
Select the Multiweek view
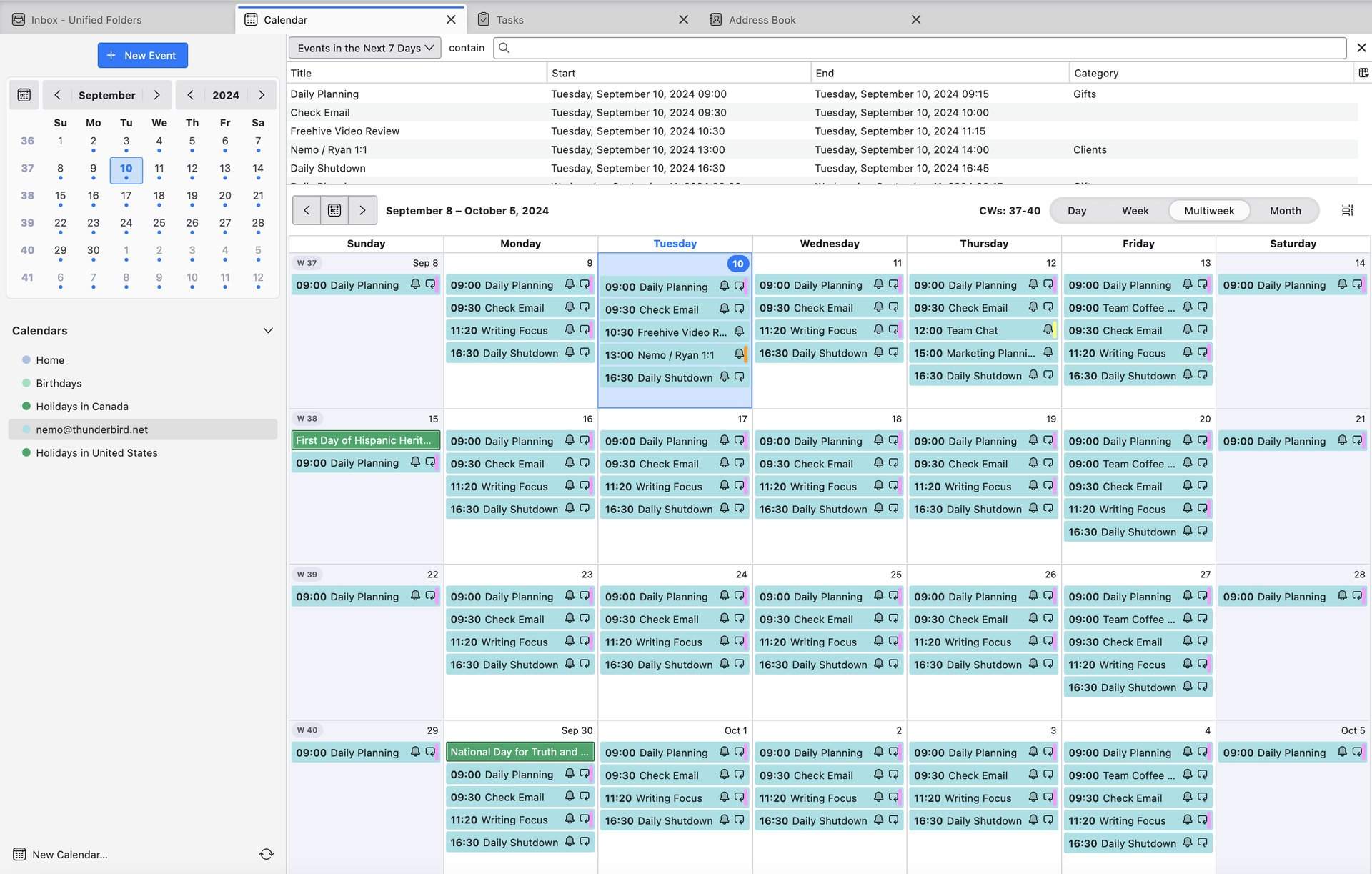[x=1209, y=211]
